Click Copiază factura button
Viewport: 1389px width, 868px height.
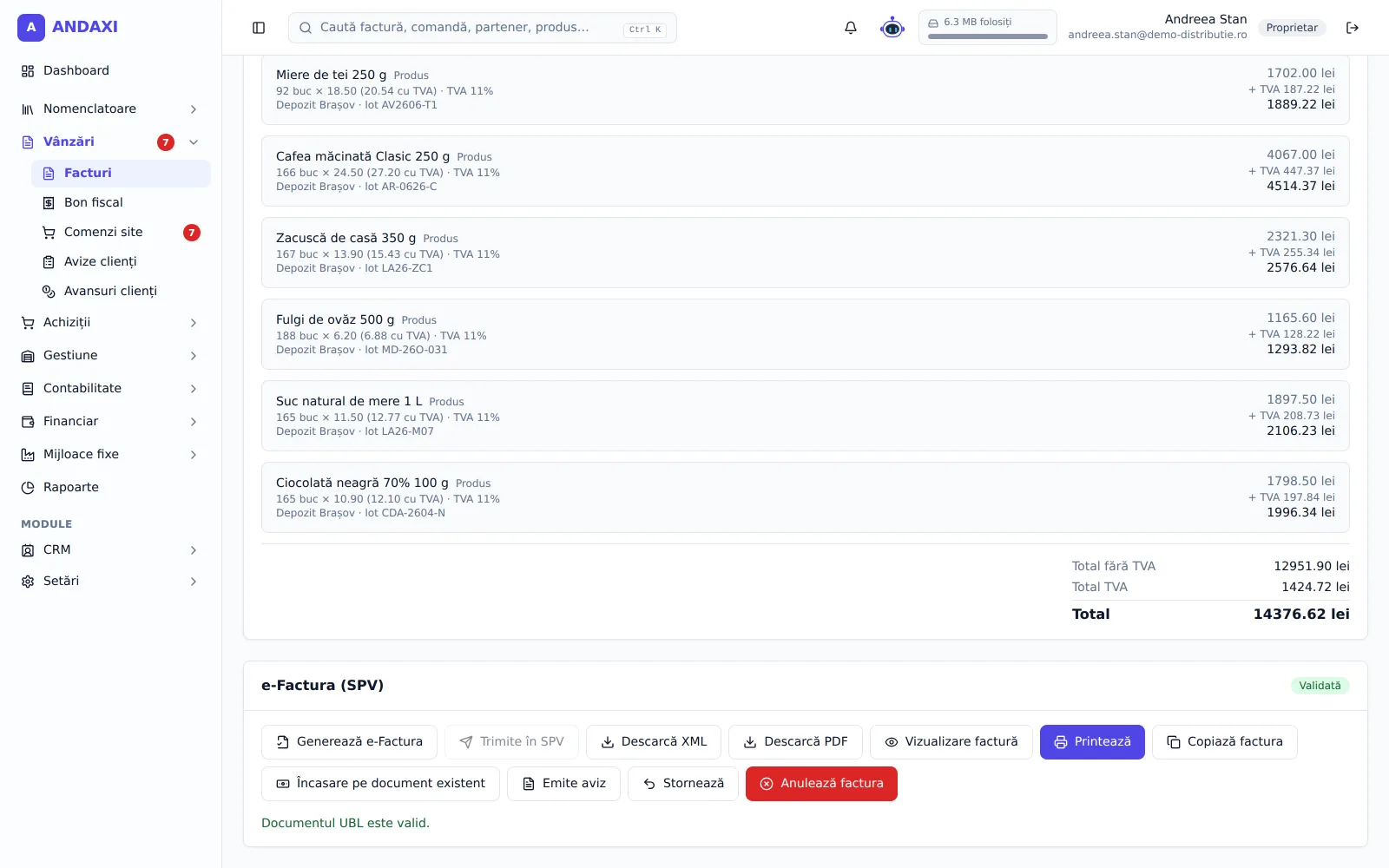1225,742
